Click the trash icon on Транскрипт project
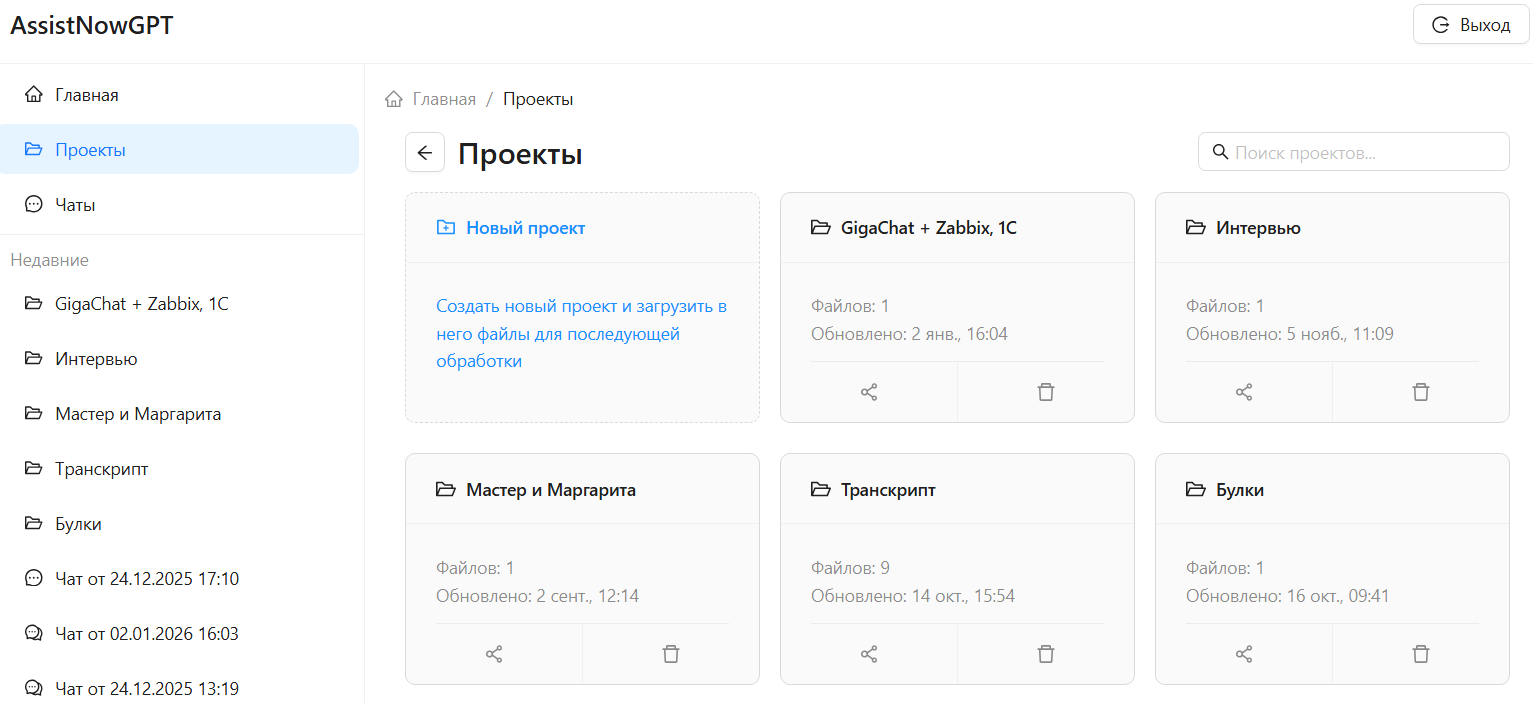This screenshot has height=703, width=1533. (1045, 653)
